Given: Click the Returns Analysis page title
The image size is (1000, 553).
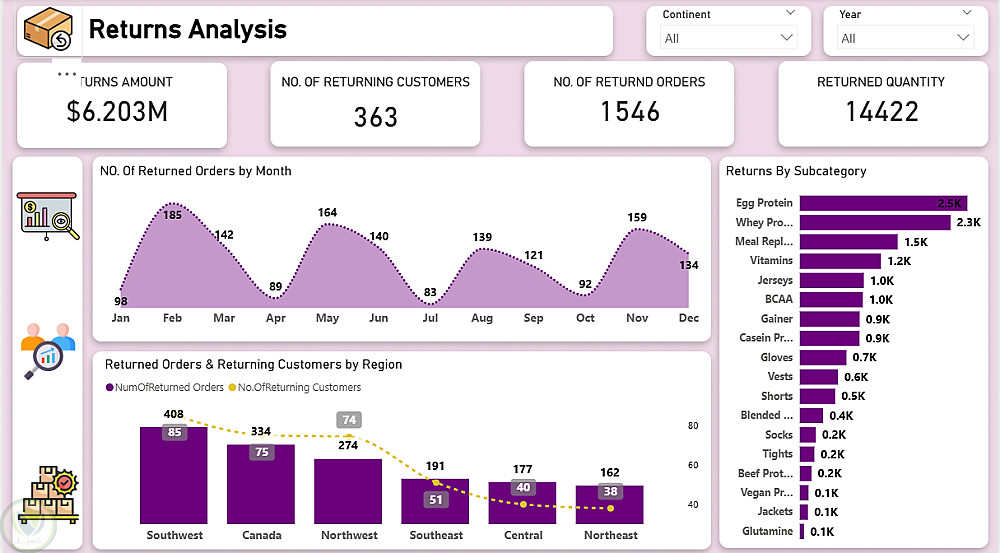Looking at the screenshot, I should (188, 29).
